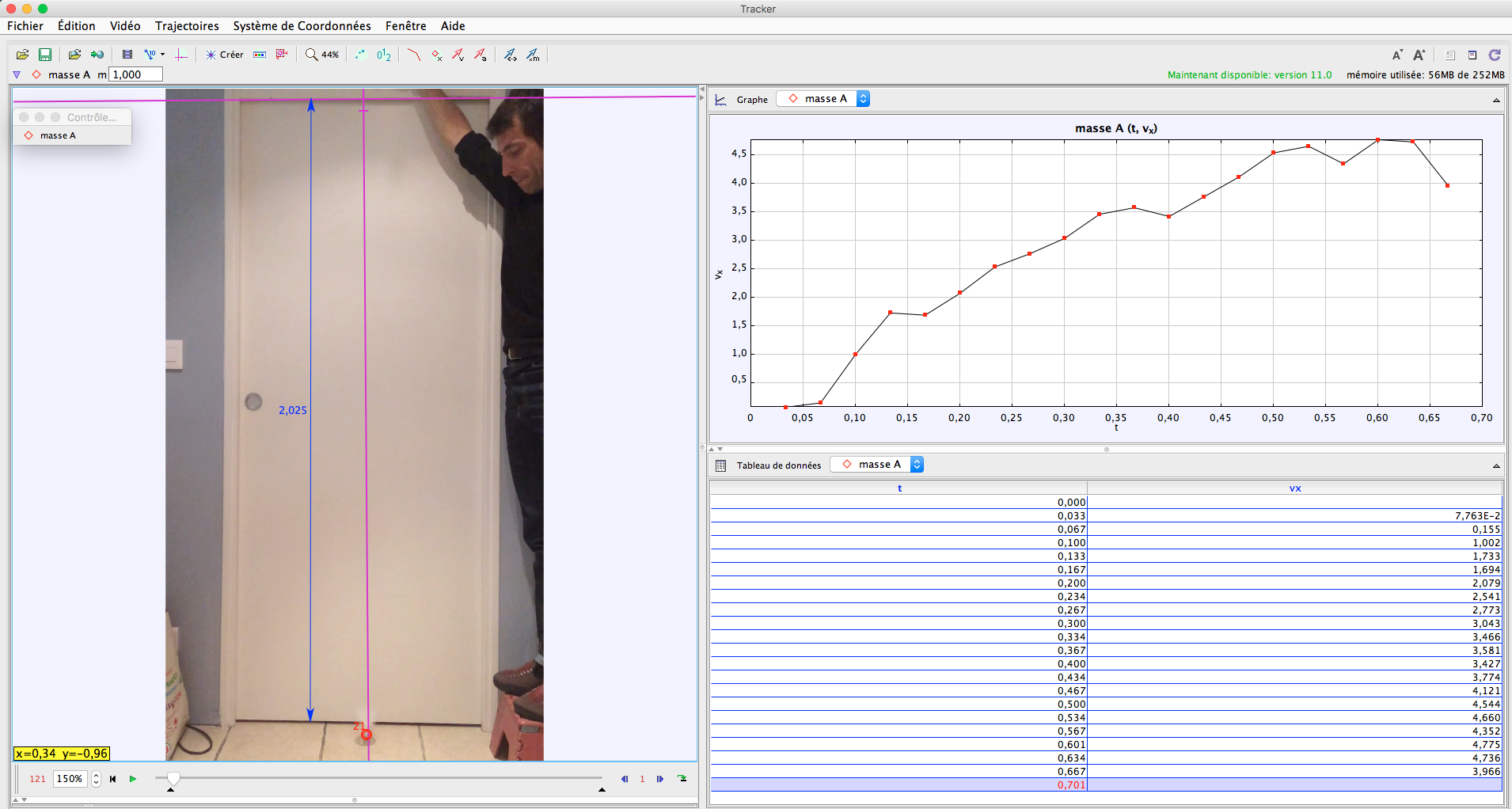The height and width of the screenshot is (809, 1512).
Task: Open the Fenêtre menu
Action: [x=406, y=26]
